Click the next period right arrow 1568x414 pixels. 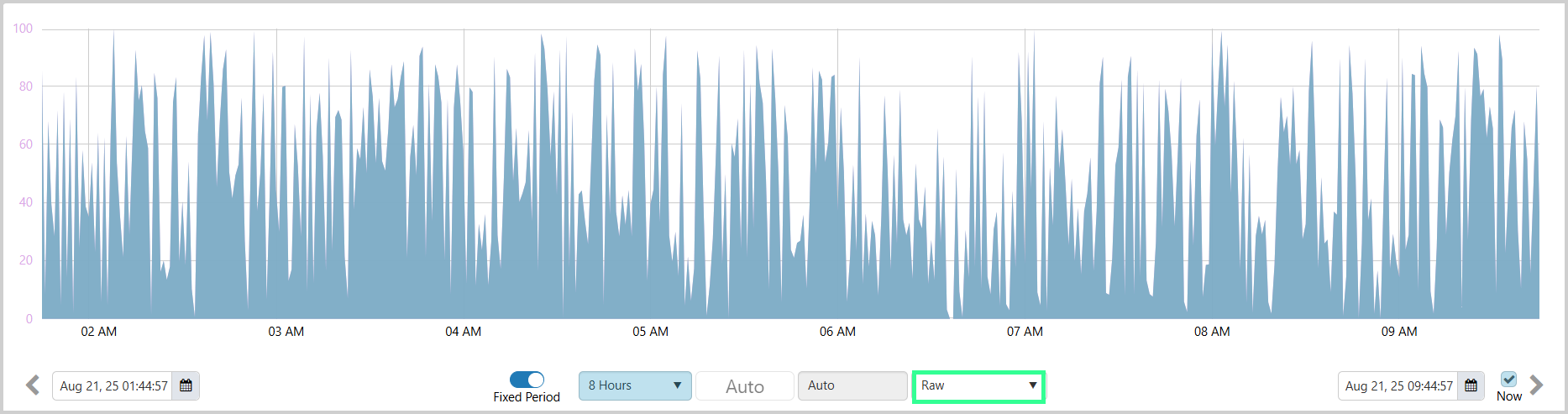click(x=1536, y=385)
